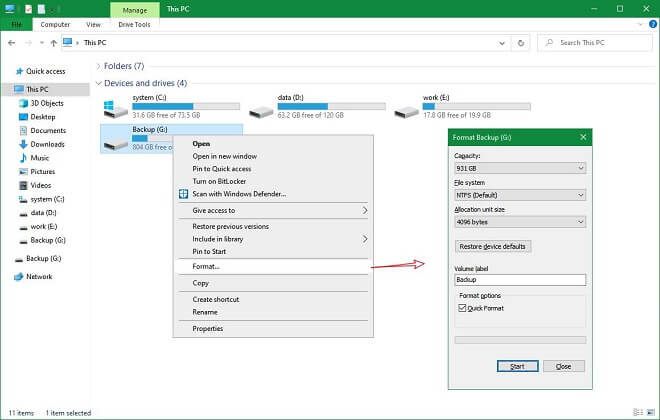Expand Give access to submenu
The image size is (660, 420).
[x=365, y=210]
